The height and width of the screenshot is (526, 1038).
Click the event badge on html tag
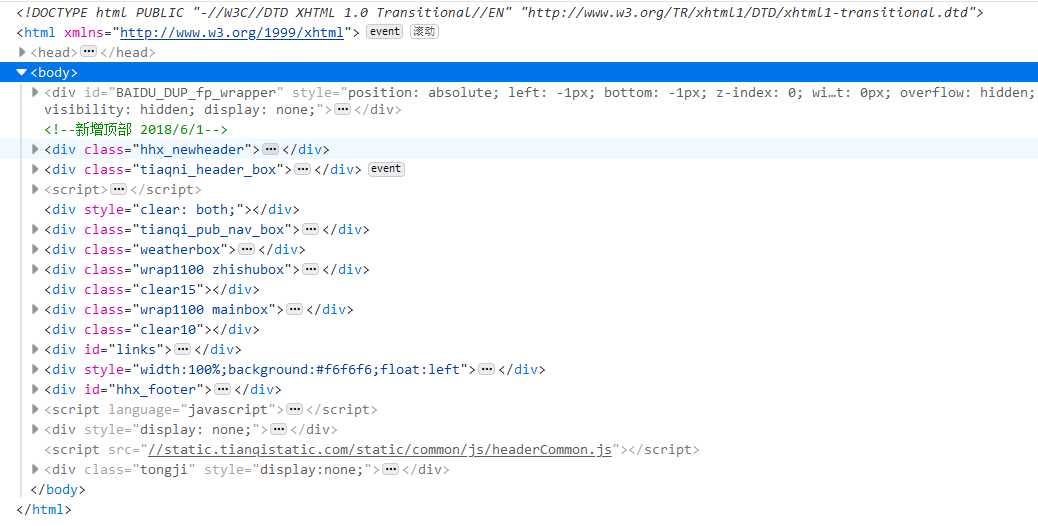[x=384, y=32]
